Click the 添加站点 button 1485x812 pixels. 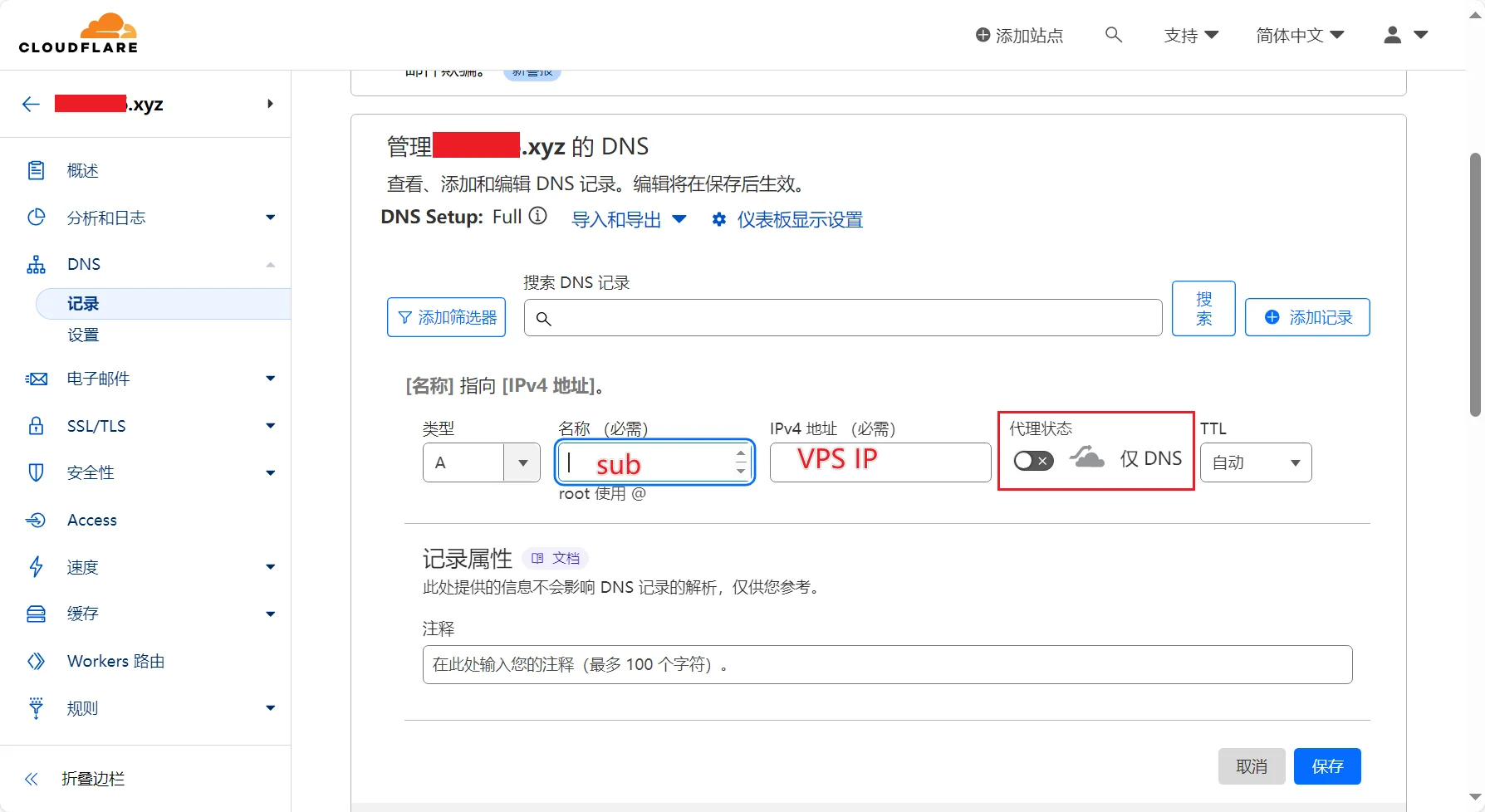[1019, 35]
